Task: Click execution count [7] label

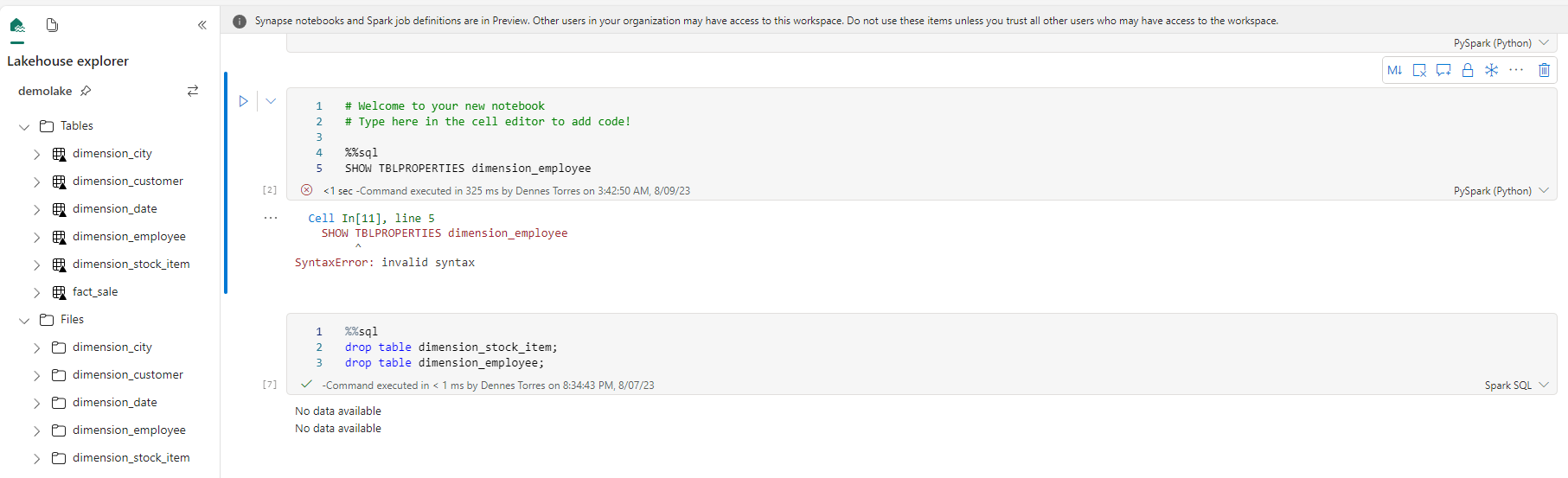Action: [270, 385]
